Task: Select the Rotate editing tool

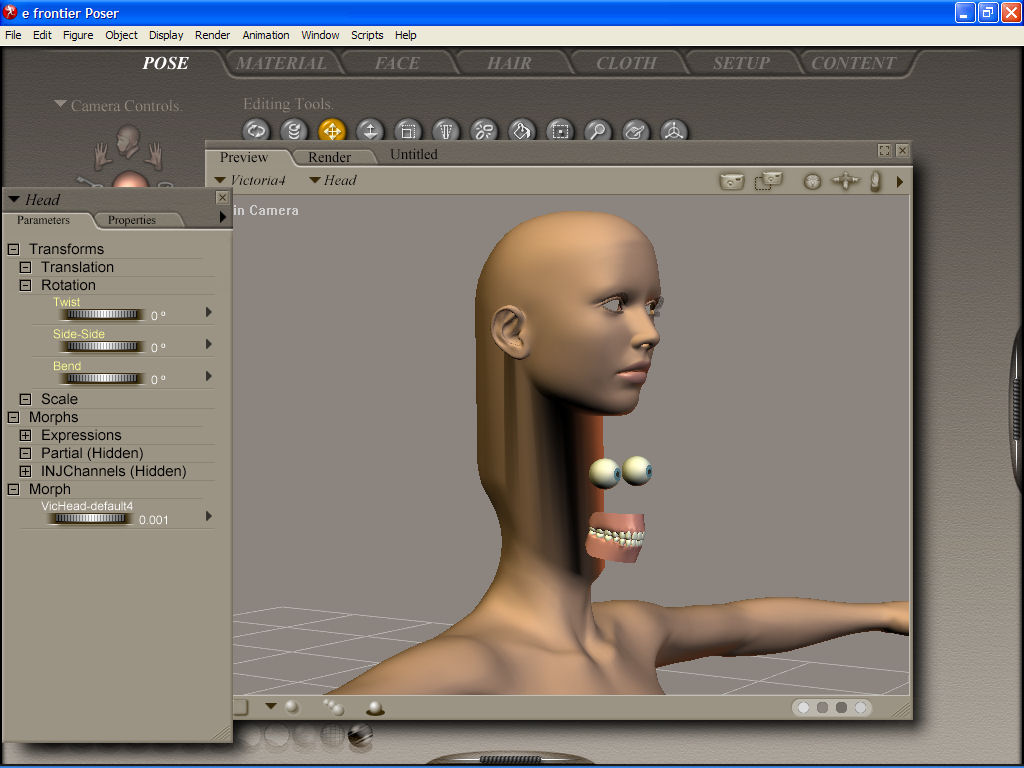Action: pos(257,131)
